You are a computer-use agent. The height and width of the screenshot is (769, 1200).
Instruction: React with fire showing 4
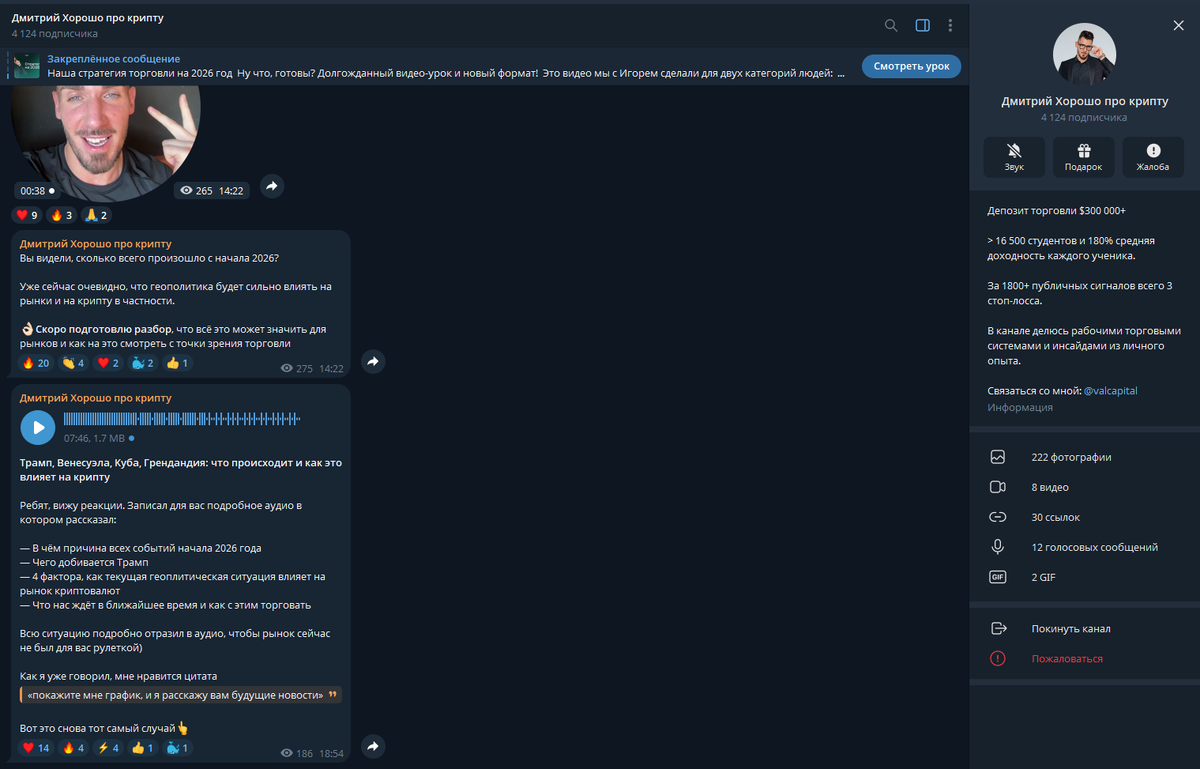(x=73, y=747)
